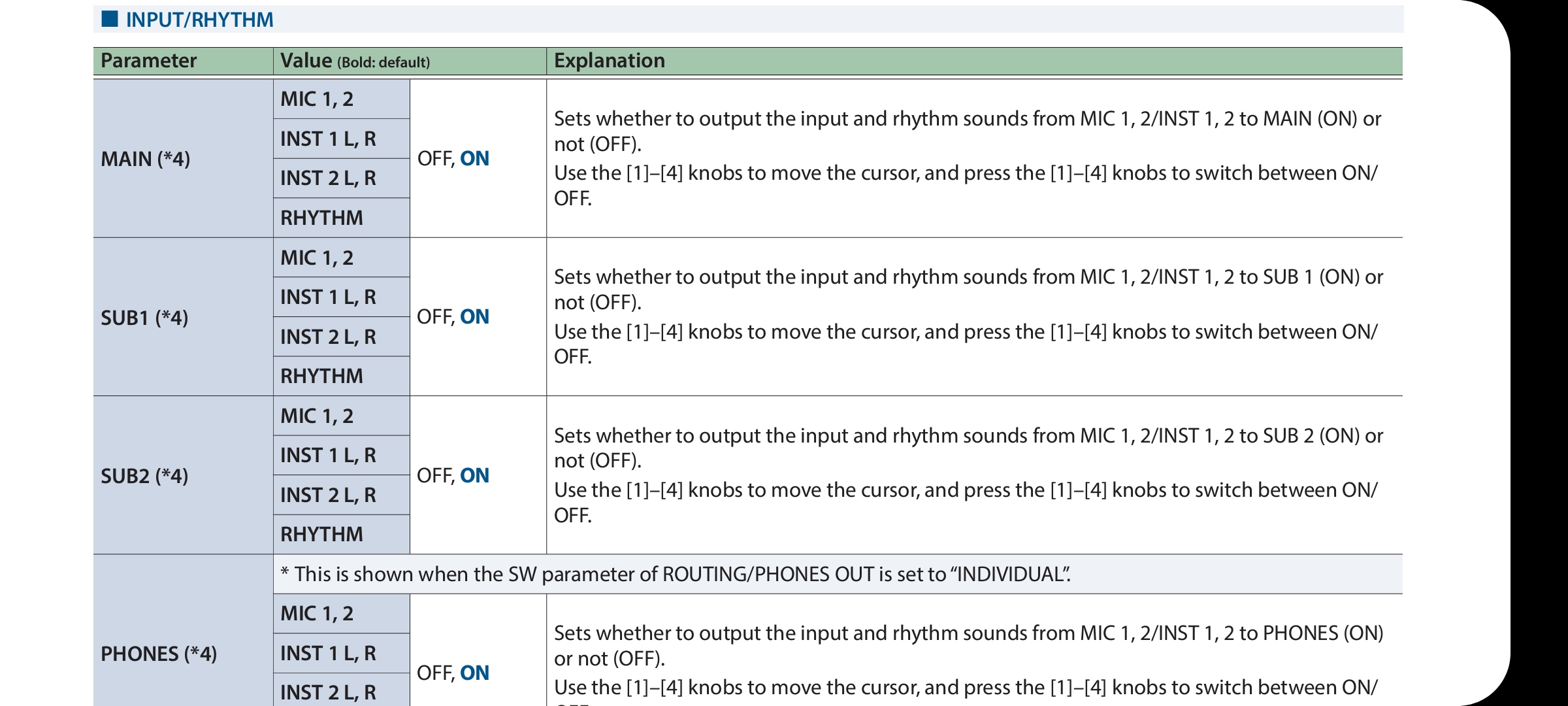Select the INPUT/RHYTHM section title
The width and height of the screenshot is (1568, 706).
pyautogui.click(x=199, y=20)
